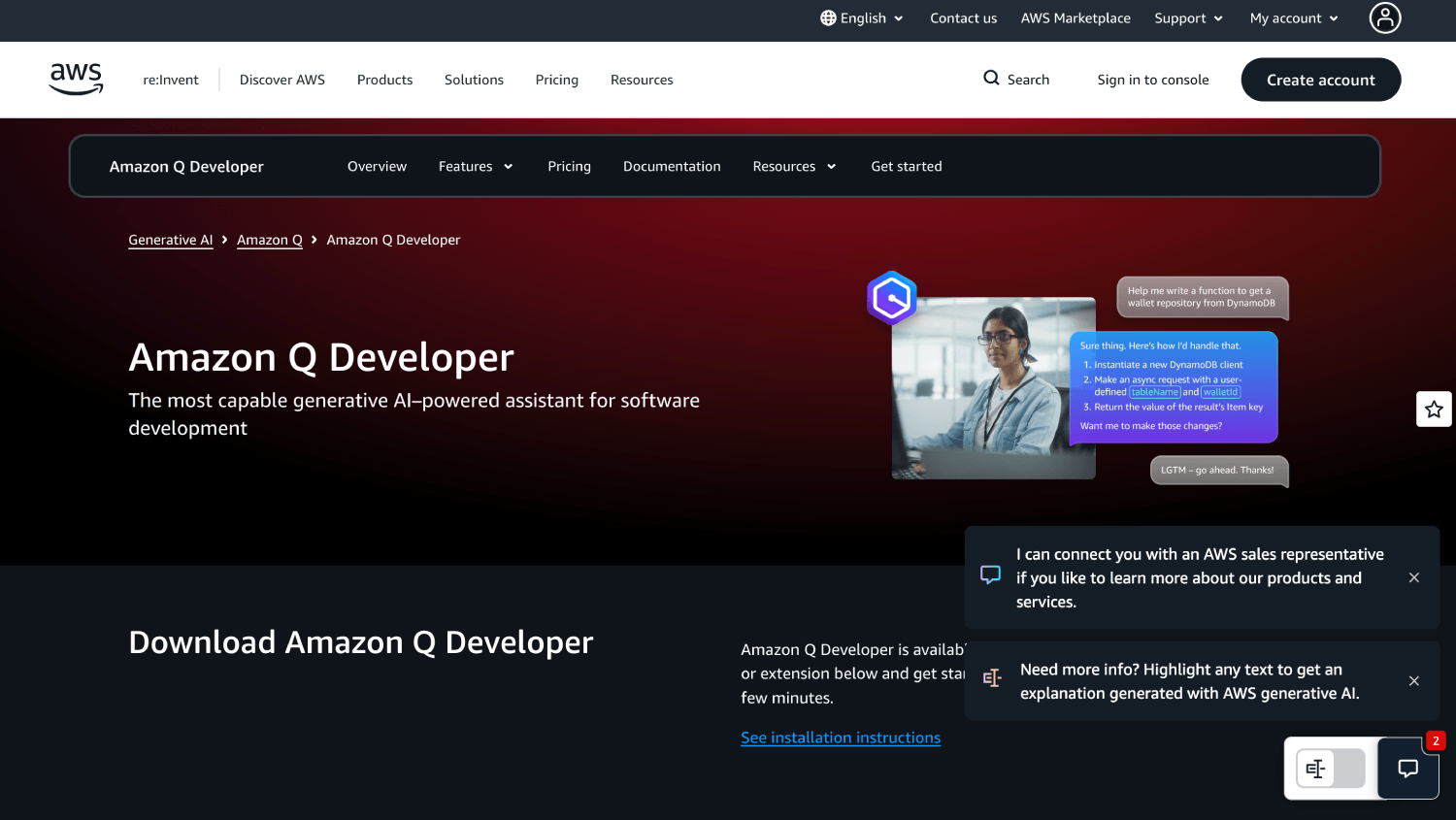Click explain icon in generative AI notice
Screen dimensions: 1456x820
click(x=992, y=678)
